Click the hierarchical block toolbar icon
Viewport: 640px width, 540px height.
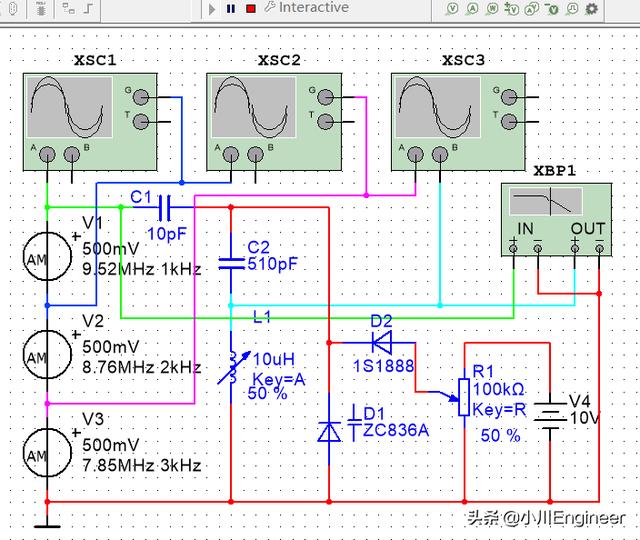(68, 9)
